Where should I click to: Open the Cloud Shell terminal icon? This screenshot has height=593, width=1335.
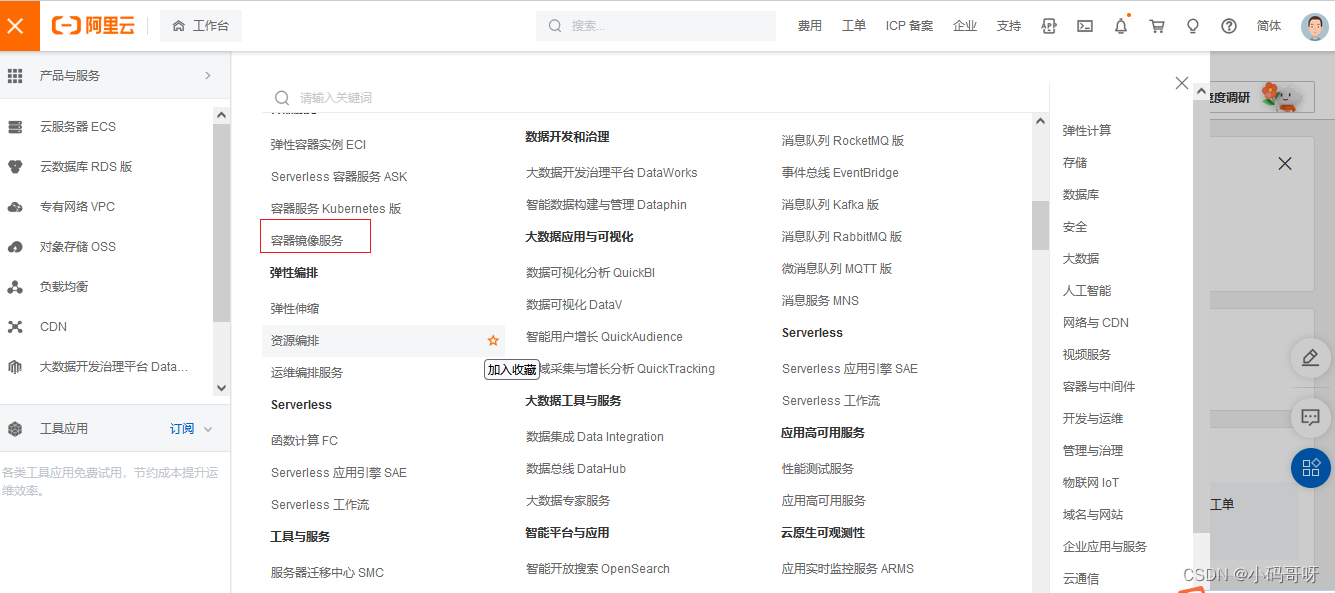pos(1085,26)
